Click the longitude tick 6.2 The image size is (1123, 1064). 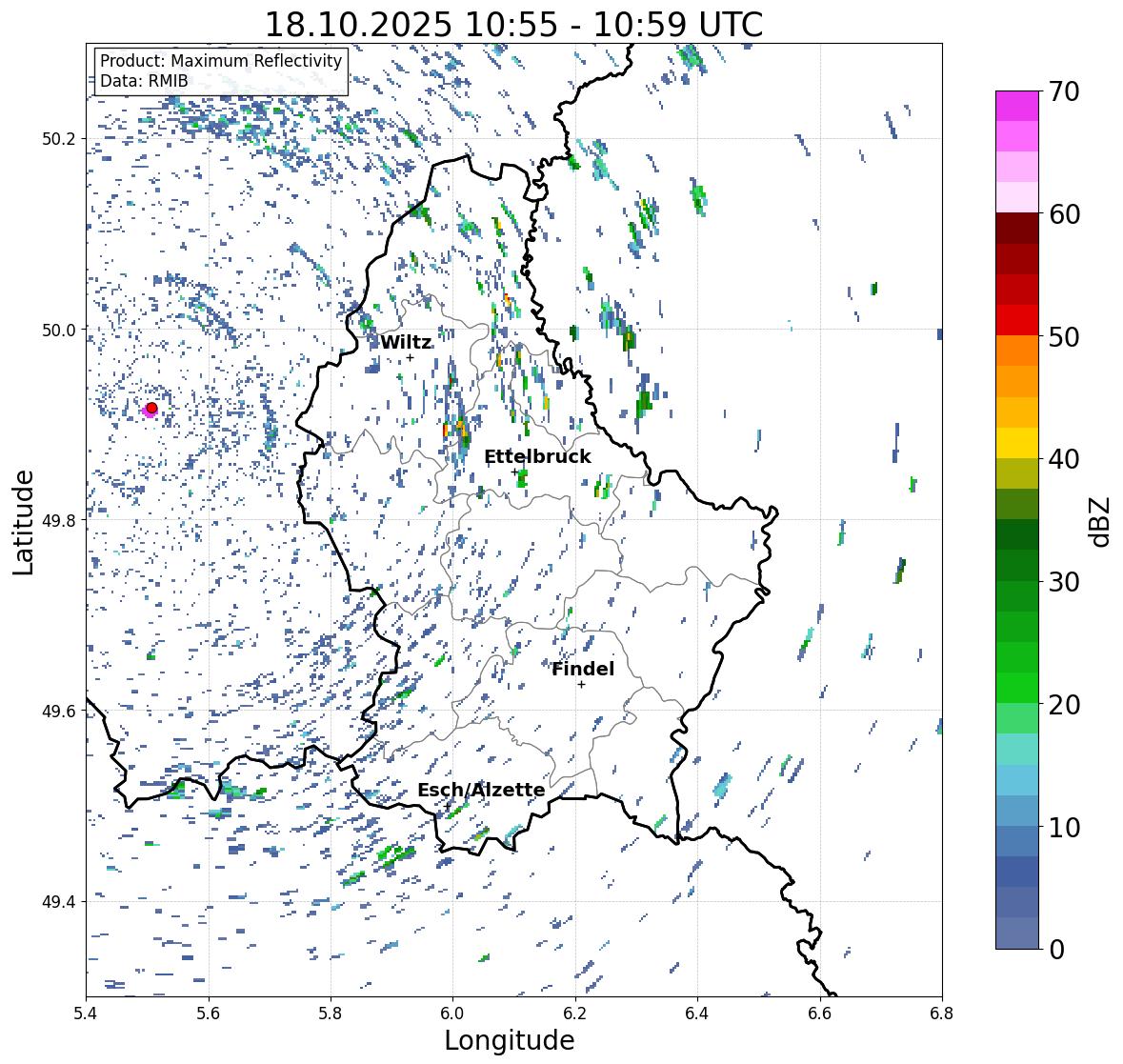[575, 1014]
